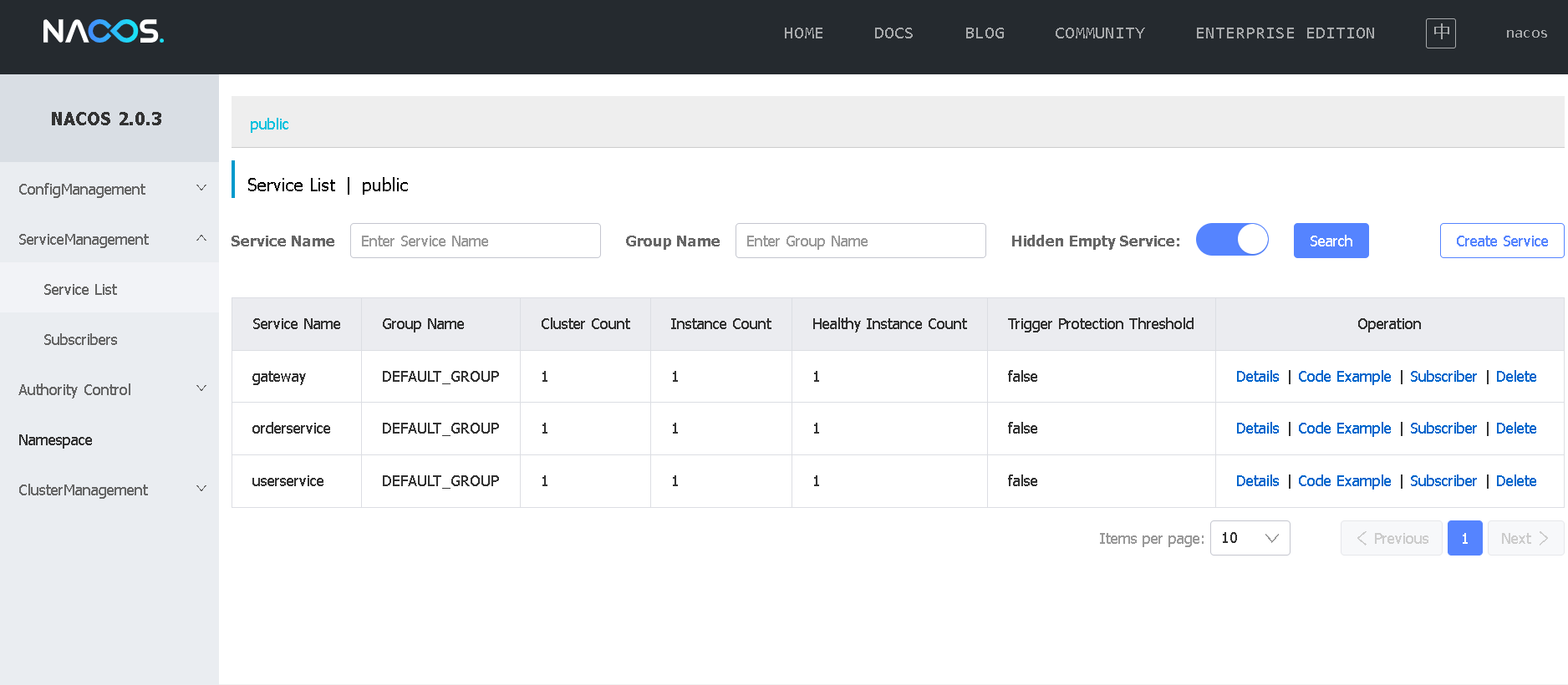Delete the userservice entry
The width and height of the screenshot is (1568, 685).
(1515, 481)
